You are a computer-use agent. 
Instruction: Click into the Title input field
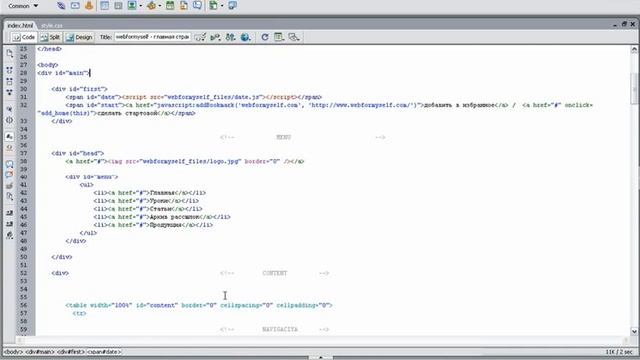153,37
